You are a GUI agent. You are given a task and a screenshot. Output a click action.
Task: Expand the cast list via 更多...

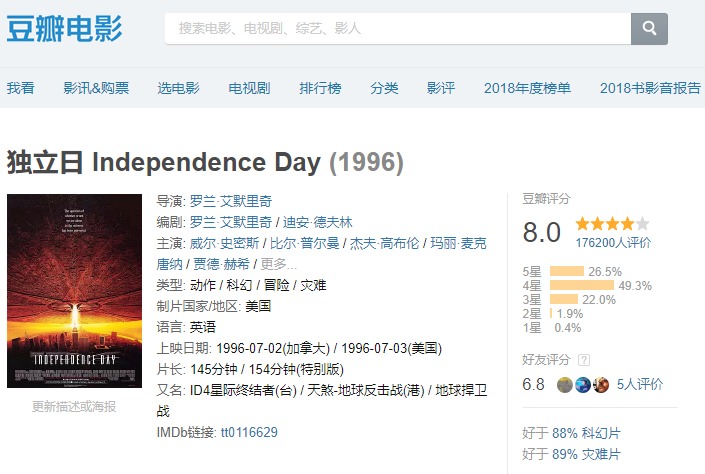tap(278, 264)
